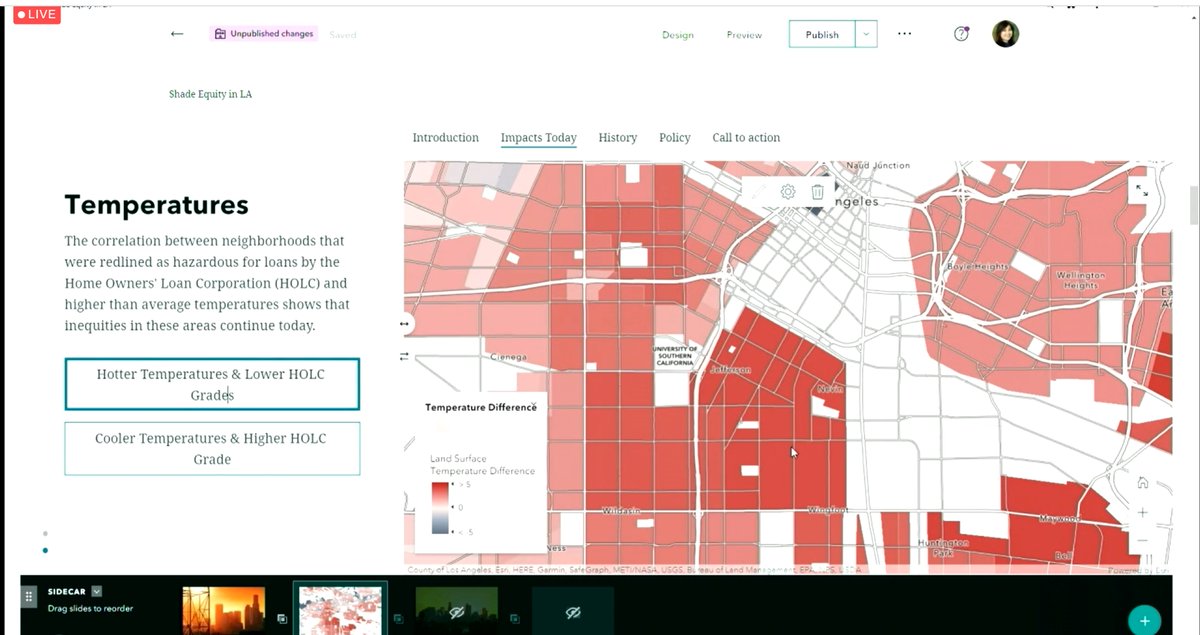The image size is (1200, 635).
Task: Open the three-dot more actions menu
Action: [x=904, y=34]
